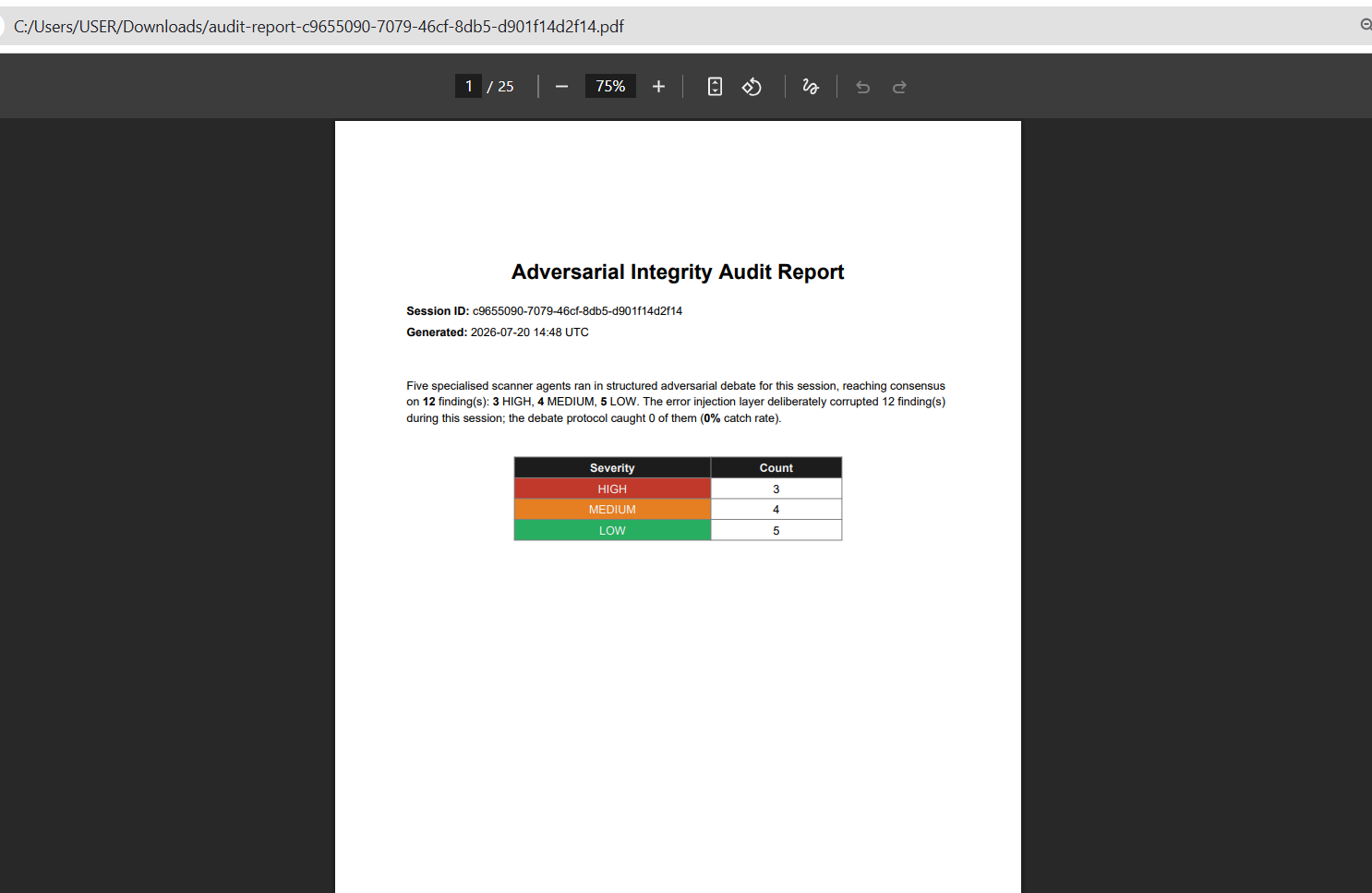Click the orange MEDIUM severity cell
The image size is (1372, 893).
(x=612, y=510)
